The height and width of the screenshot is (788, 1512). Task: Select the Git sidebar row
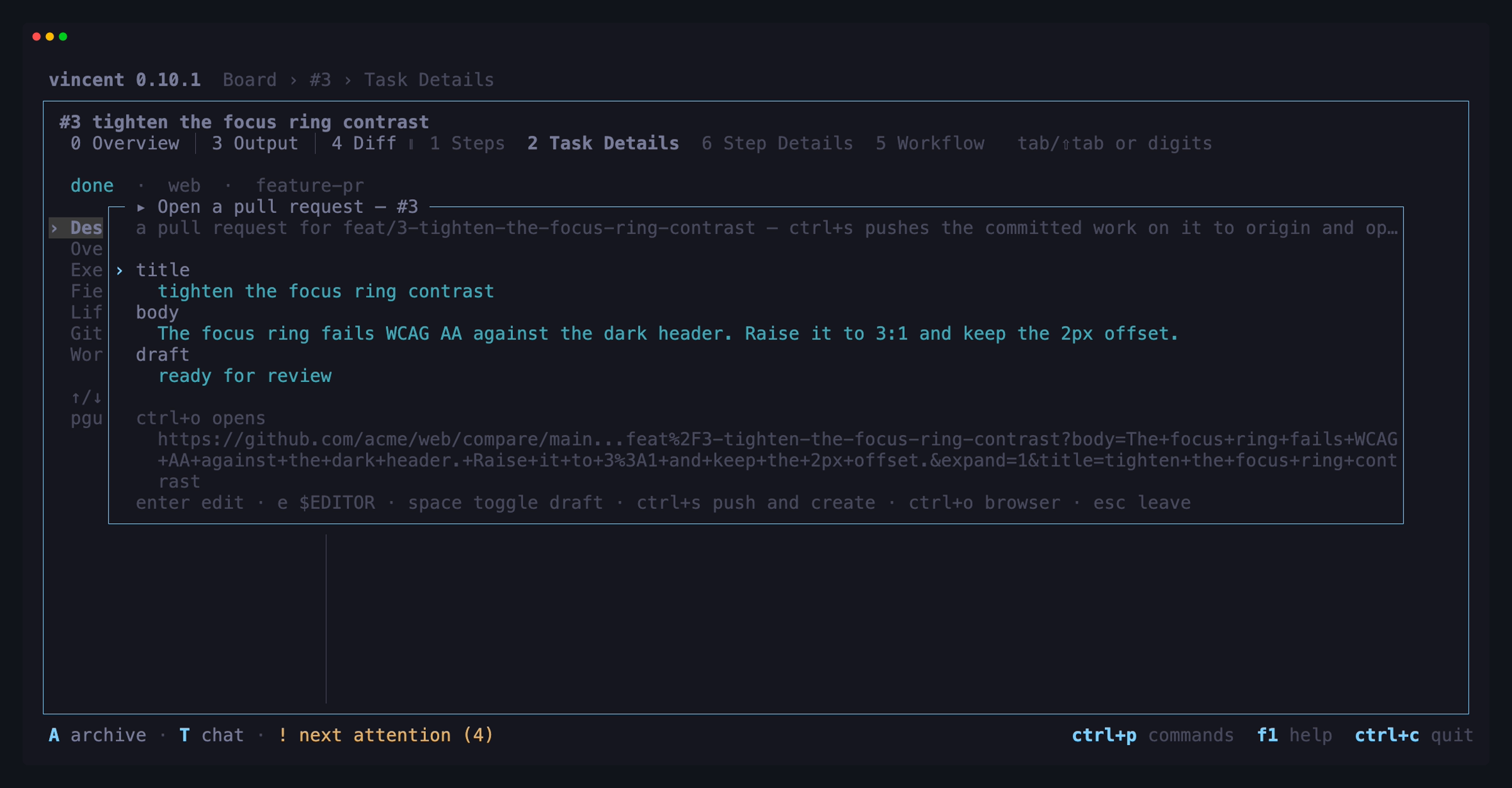click(86, 333)
